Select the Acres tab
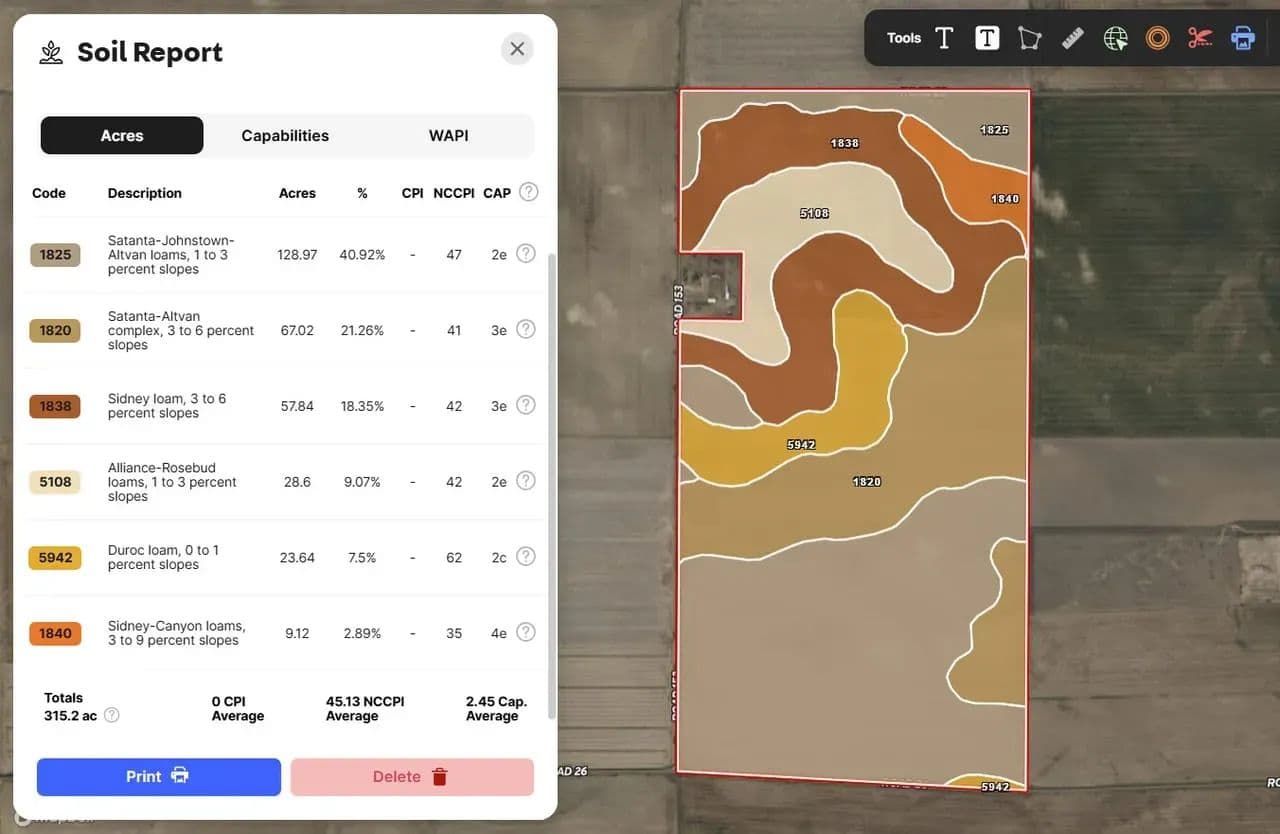Screen dimensions: 1280x834 122,136
